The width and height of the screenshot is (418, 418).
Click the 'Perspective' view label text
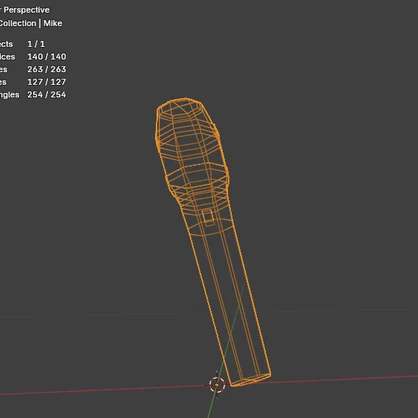coord(26,10)
